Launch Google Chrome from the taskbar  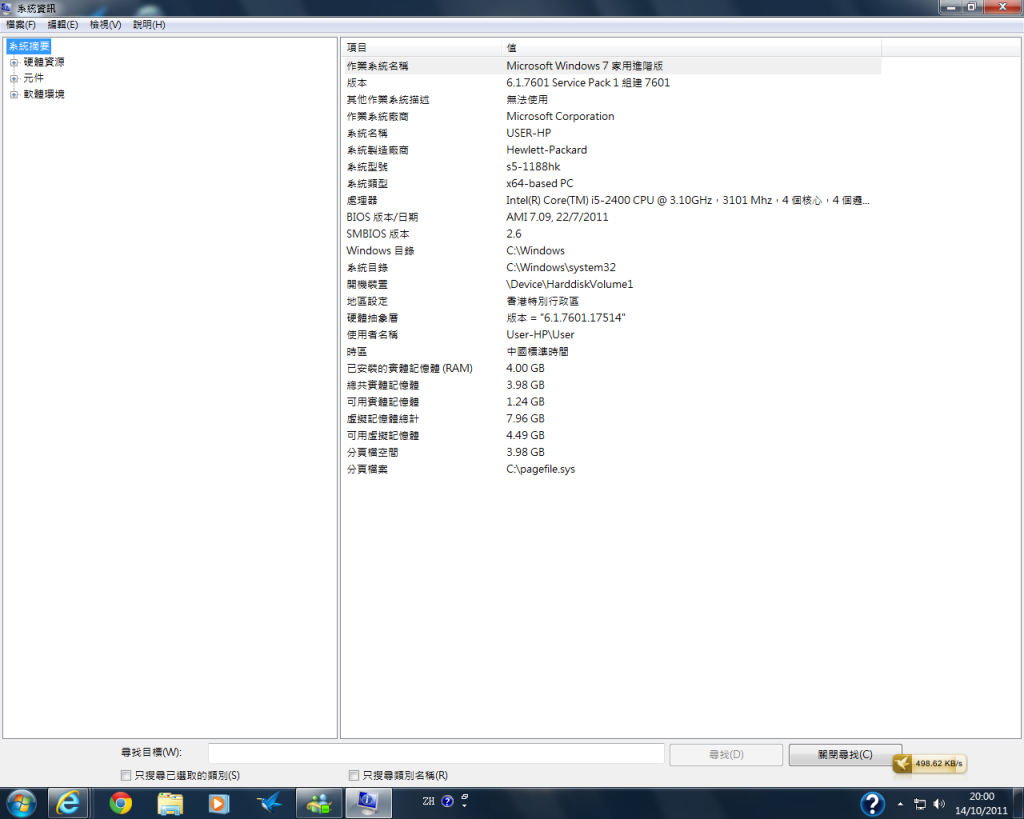[121, 802]
